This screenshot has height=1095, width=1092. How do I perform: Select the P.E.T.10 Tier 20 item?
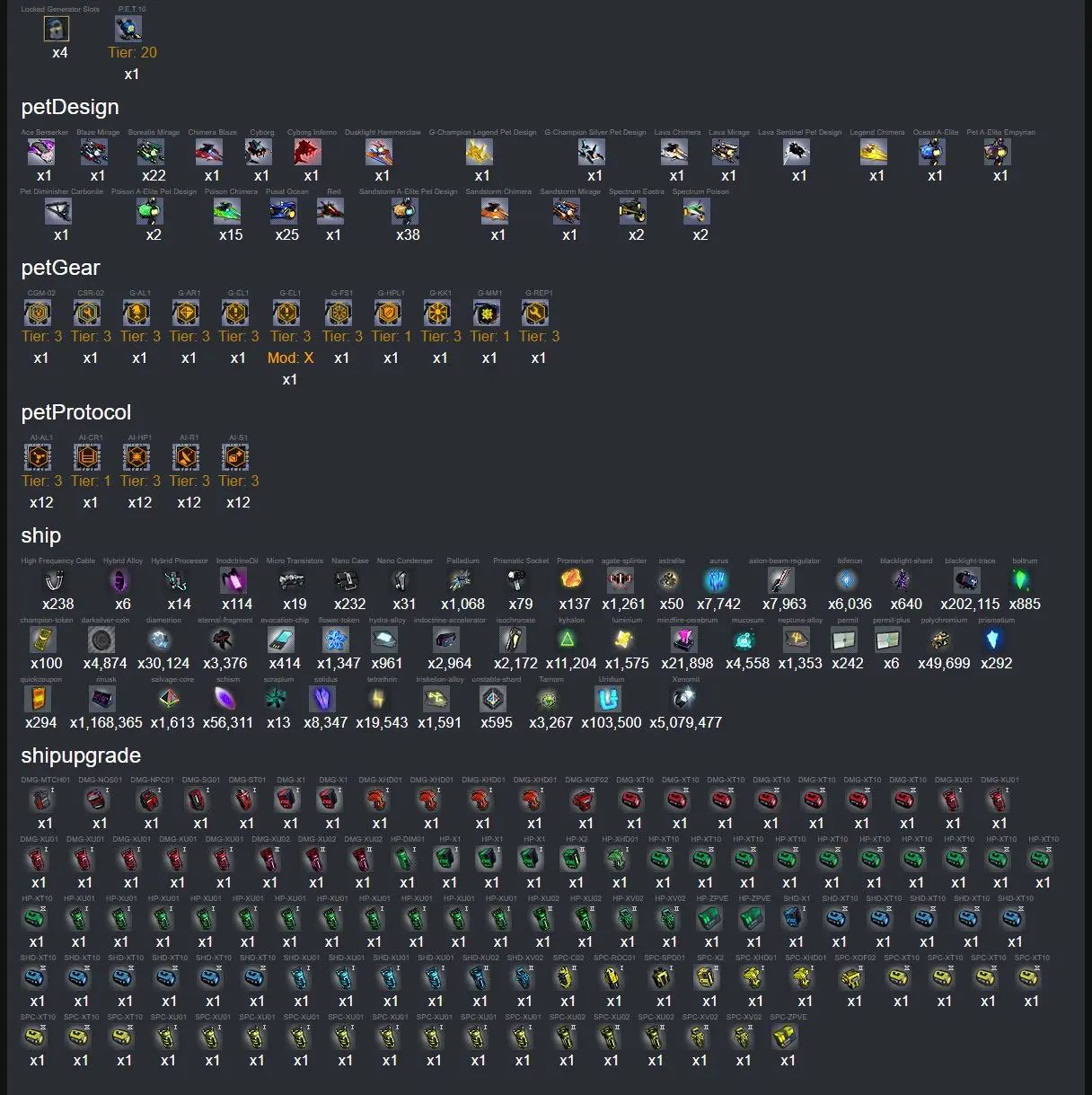128,29
